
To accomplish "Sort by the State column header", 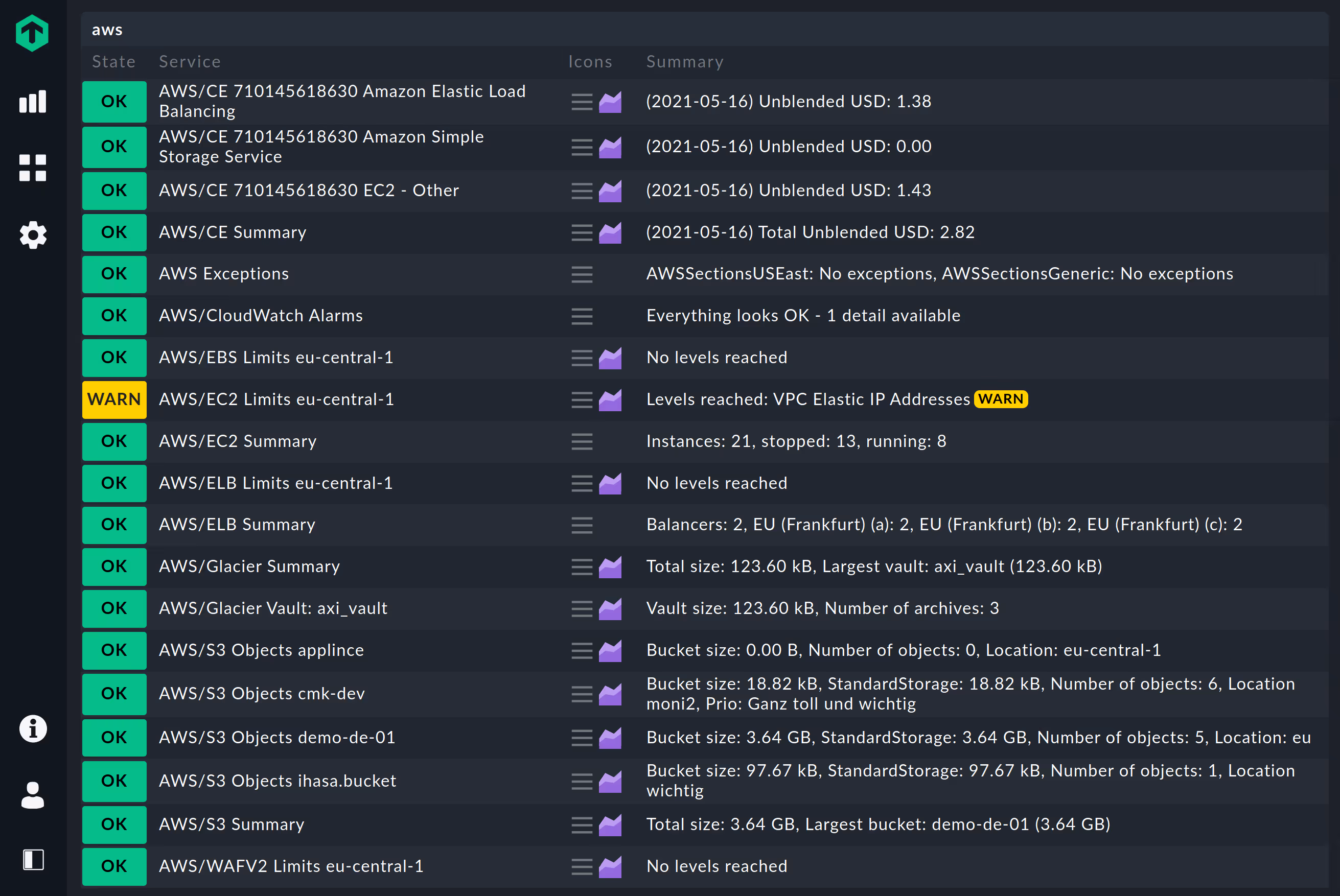I will point(114,62).
